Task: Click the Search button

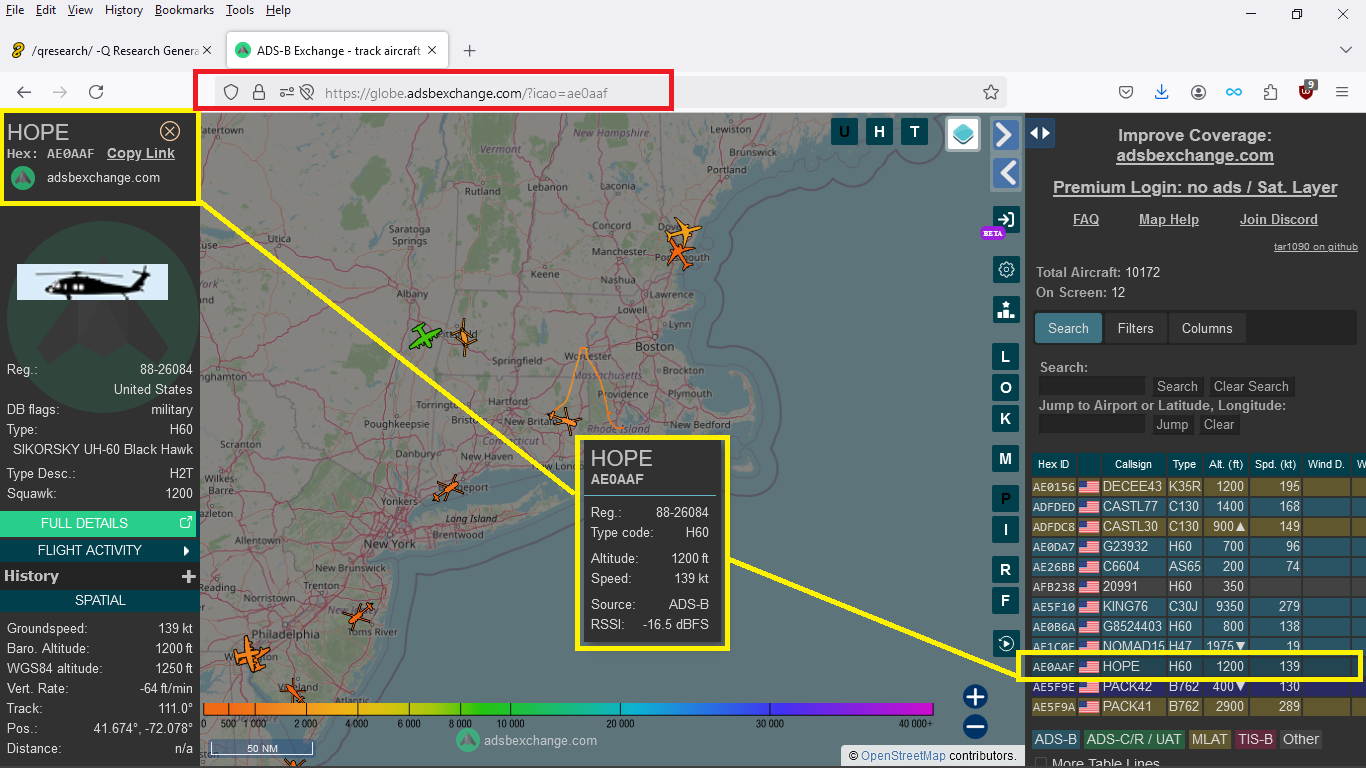Action: 1177,386
